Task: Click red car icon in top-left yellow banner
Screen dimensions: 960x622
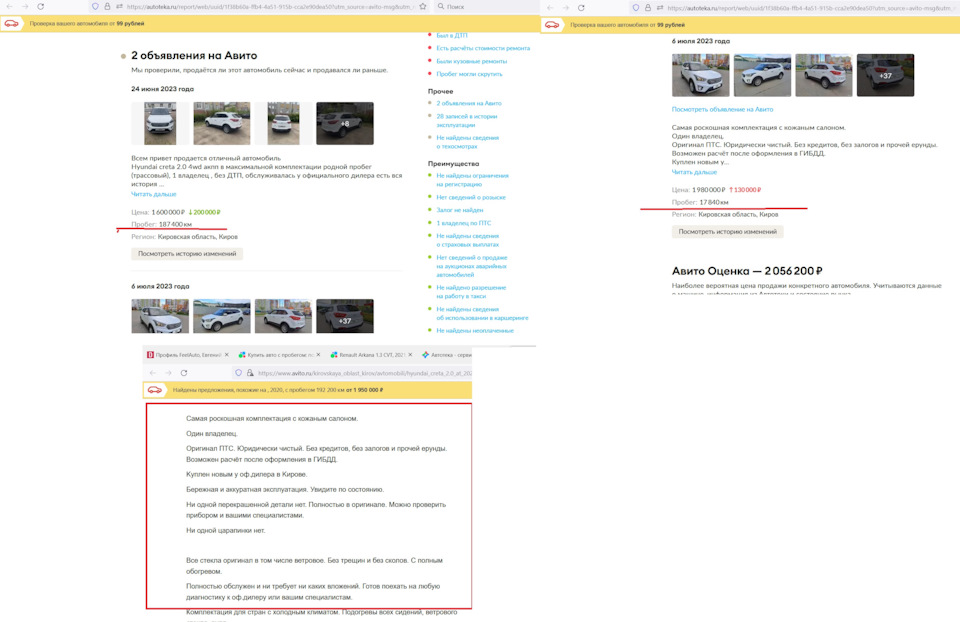Action: pos(11,23)
